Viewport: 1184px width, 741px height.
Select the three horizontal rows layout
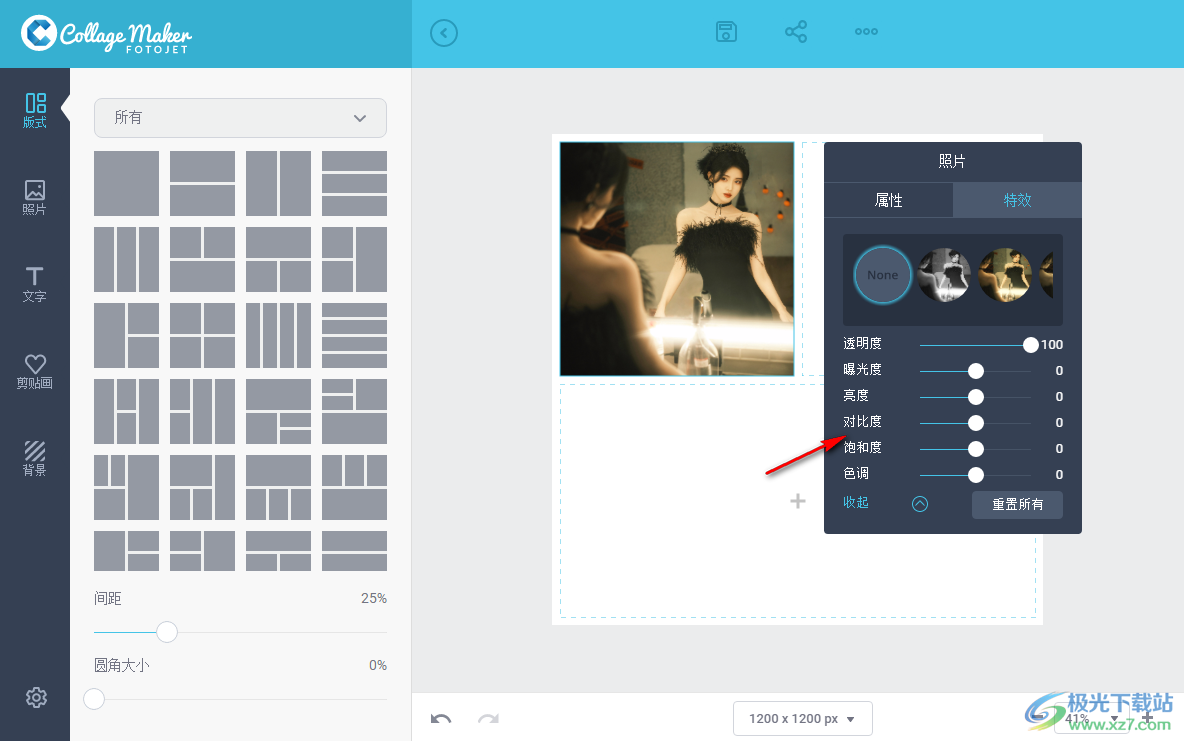(354, 184)
